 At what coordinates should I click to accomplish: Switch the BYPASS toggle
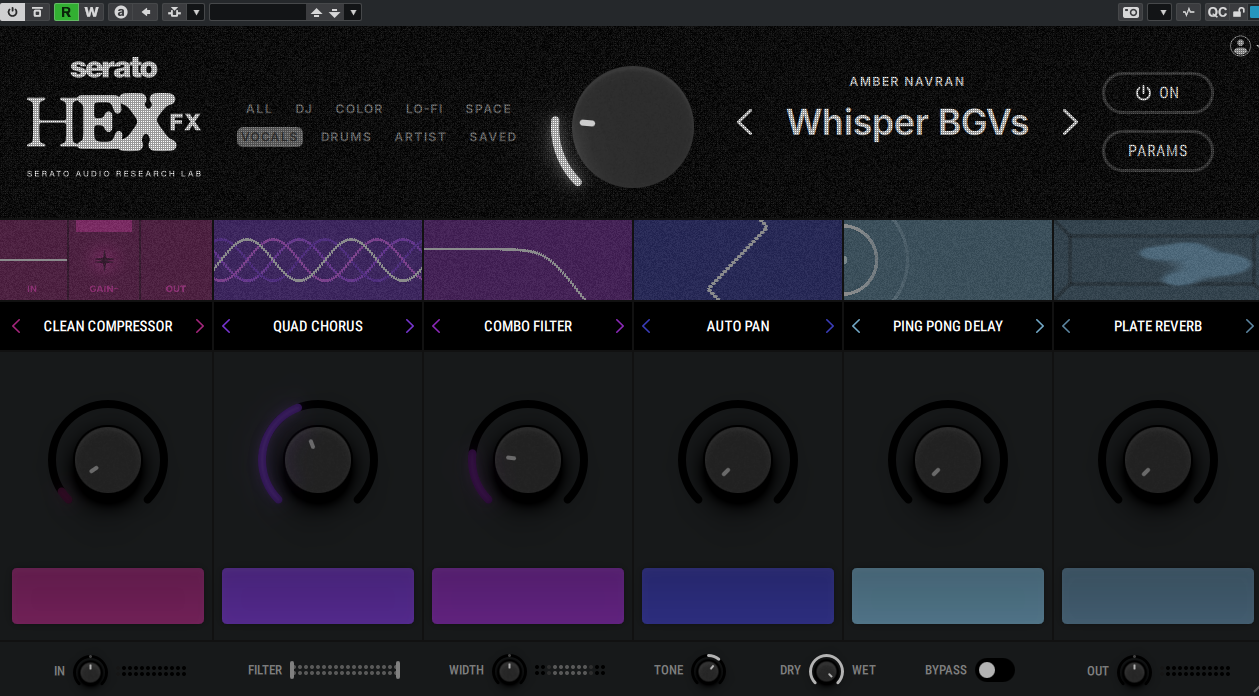(x=995, y=670)
